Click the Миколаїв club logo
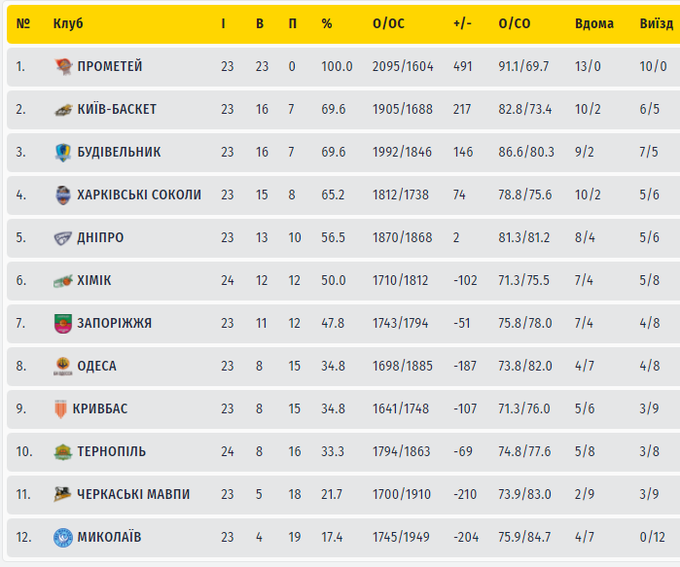The width and height of the screenshot is (680, 567). coord(63,537)
